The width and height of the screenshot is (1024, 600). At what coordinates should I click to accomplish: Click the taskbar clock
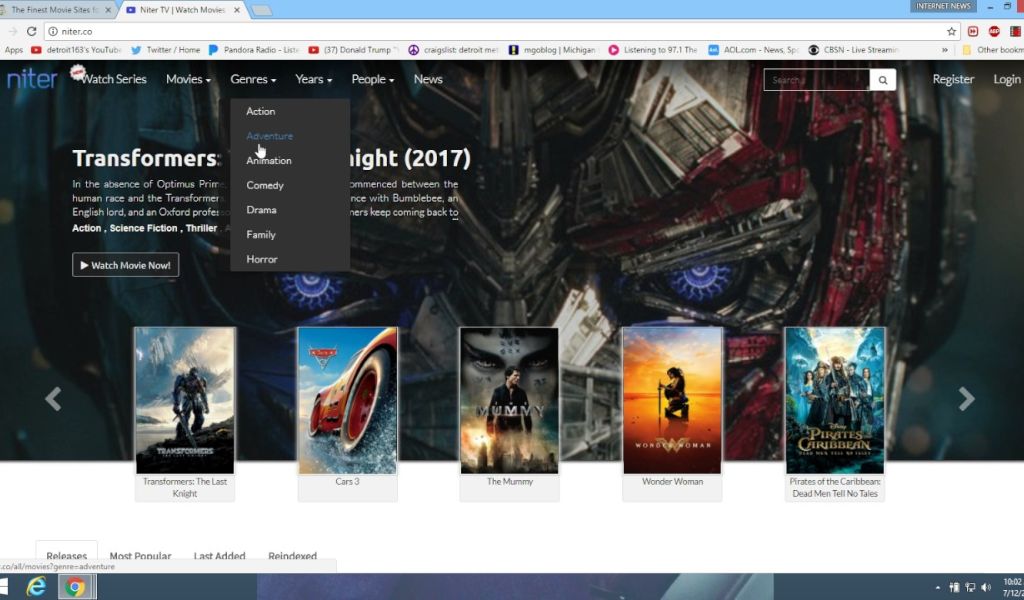pos(1012,587)
